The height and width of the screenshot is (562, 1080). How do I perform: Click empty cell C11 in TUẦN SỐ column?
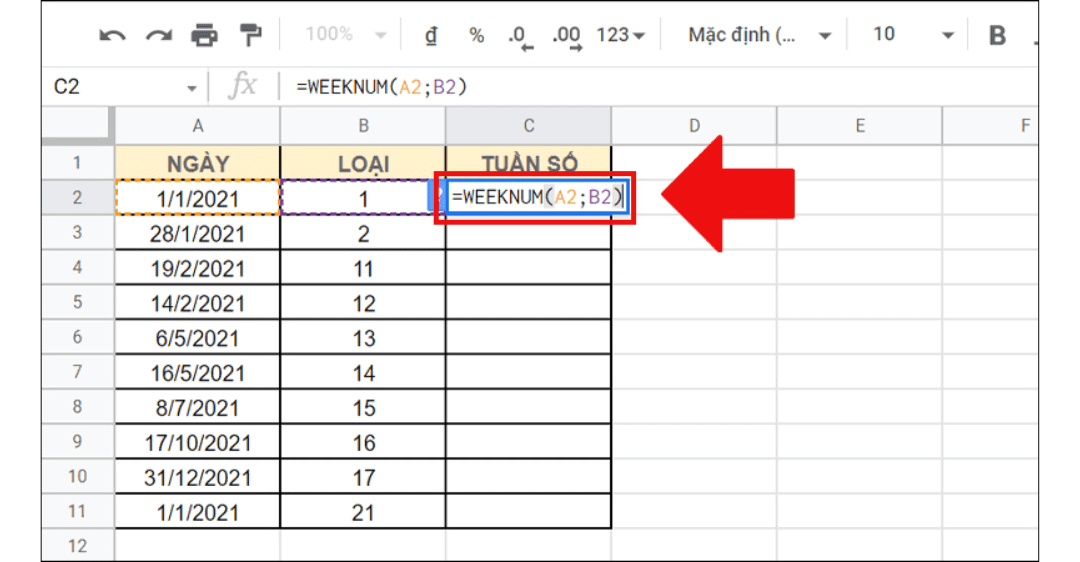pyautogui.click(x=528, y=512)
